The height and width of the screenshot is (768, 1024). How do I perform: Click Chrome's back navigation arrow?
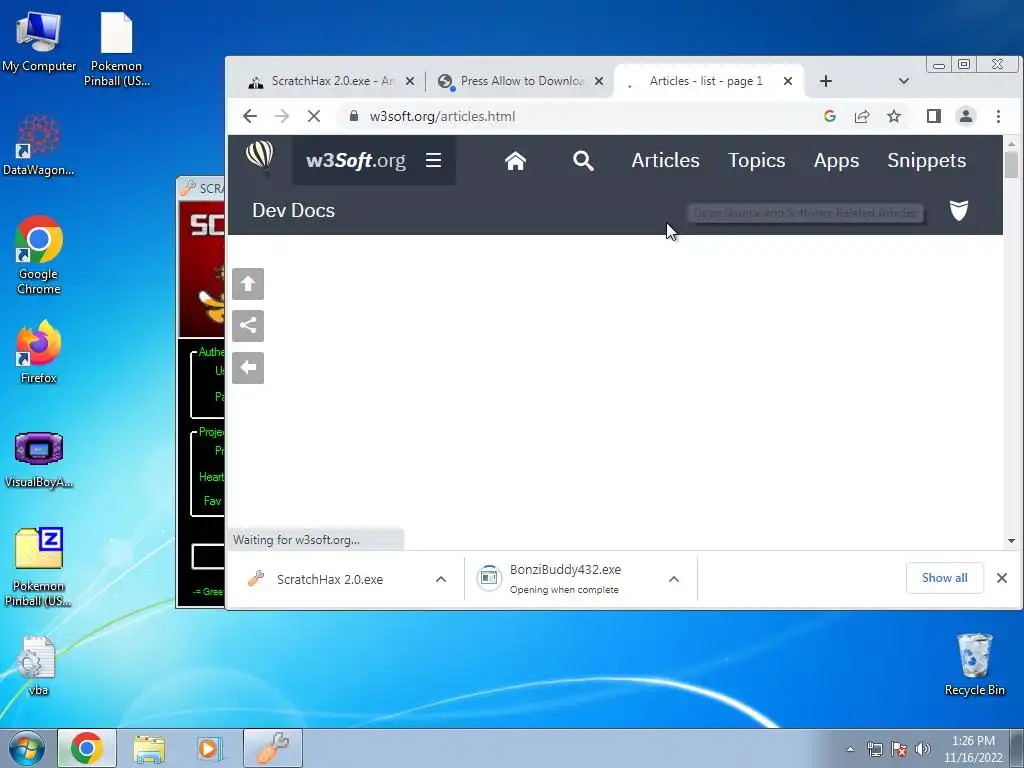(x=249, y=116)
